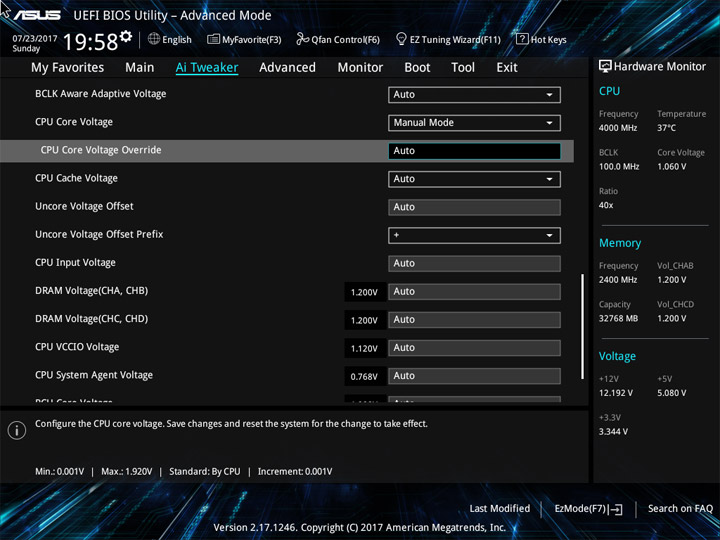Click the EZ Tuning Wizard lightbulb icon
This screenshot has width=720, height=540.
[x=401, y=39]
